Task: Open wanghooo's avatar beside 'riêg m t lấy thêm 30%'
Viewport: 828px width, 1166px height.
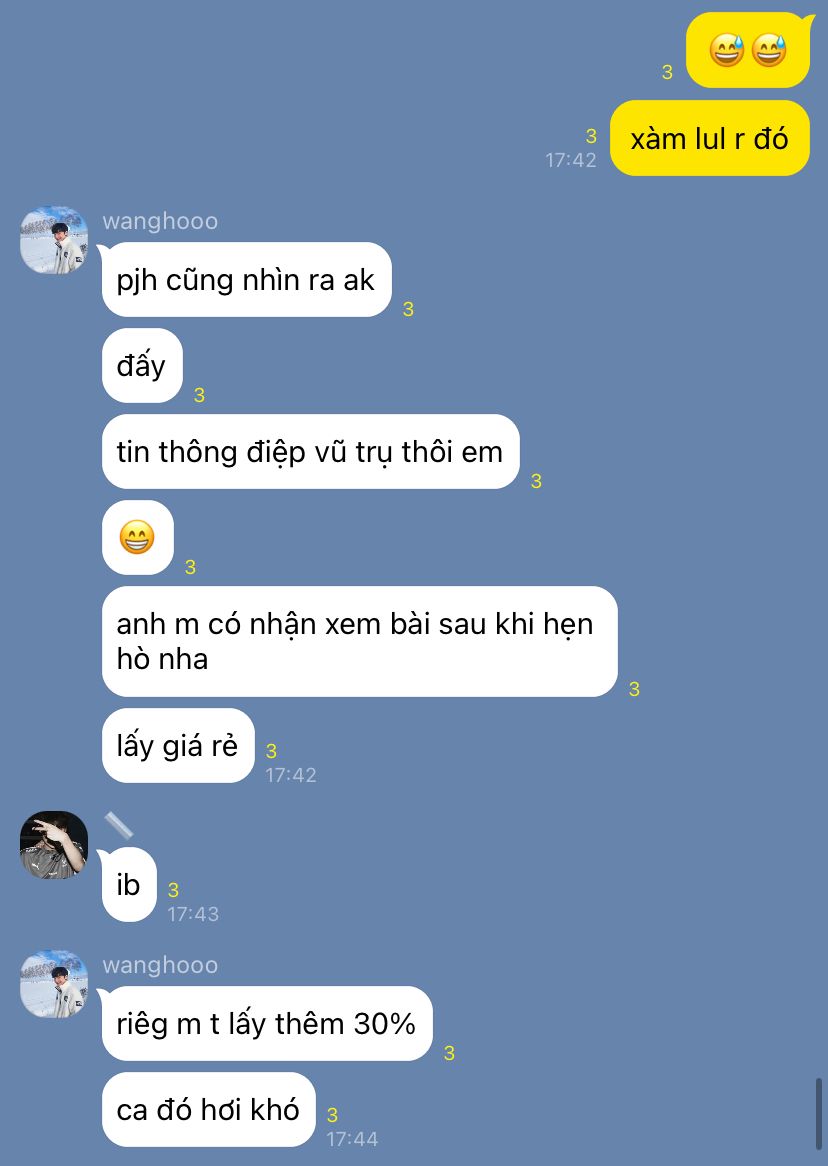Action: coord(54,984)
